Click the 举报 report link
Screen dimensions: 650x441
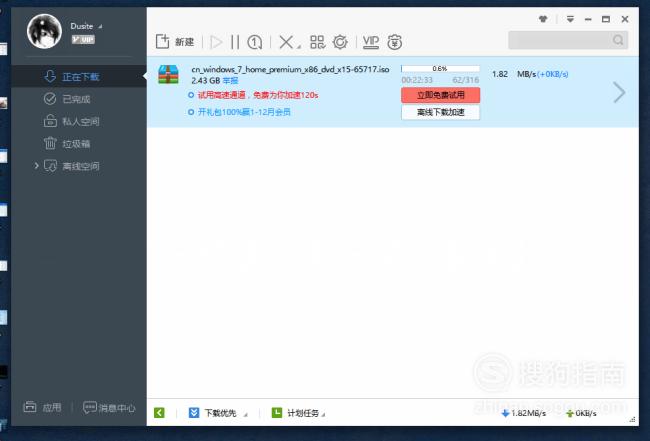[x=230, y=80]
